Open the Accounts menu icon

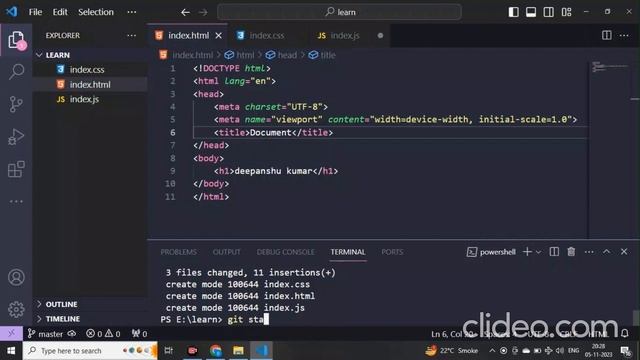click(x=16, y=277)
